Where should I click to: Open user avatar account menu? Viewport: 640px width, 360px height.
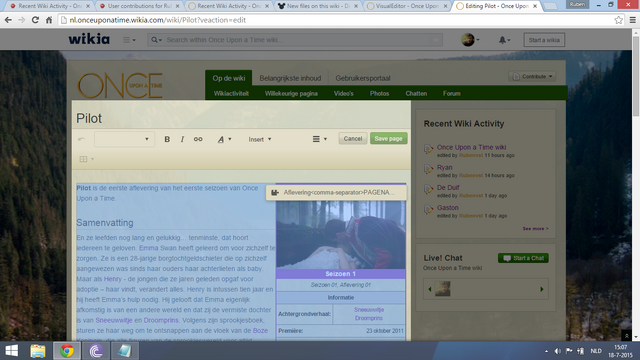point(470,40)
